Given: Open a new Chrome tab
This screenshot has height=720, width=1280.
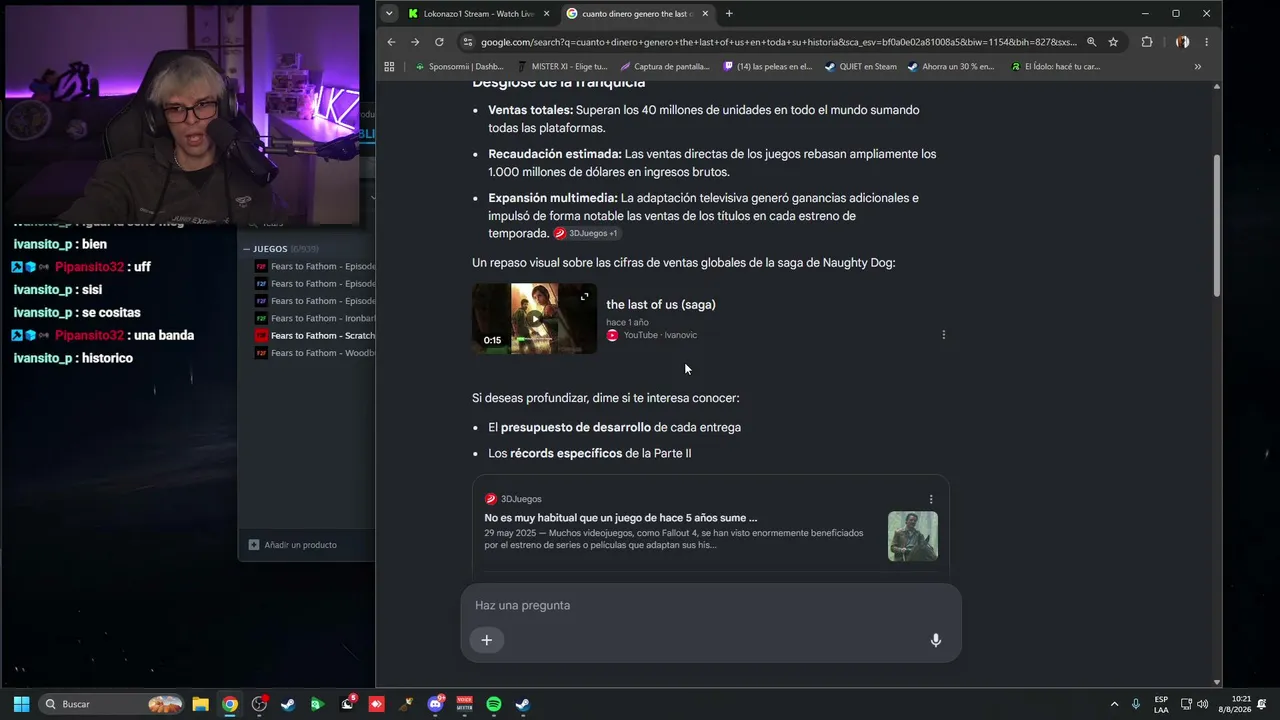Looking at the screenshot, I should (729, 14).
